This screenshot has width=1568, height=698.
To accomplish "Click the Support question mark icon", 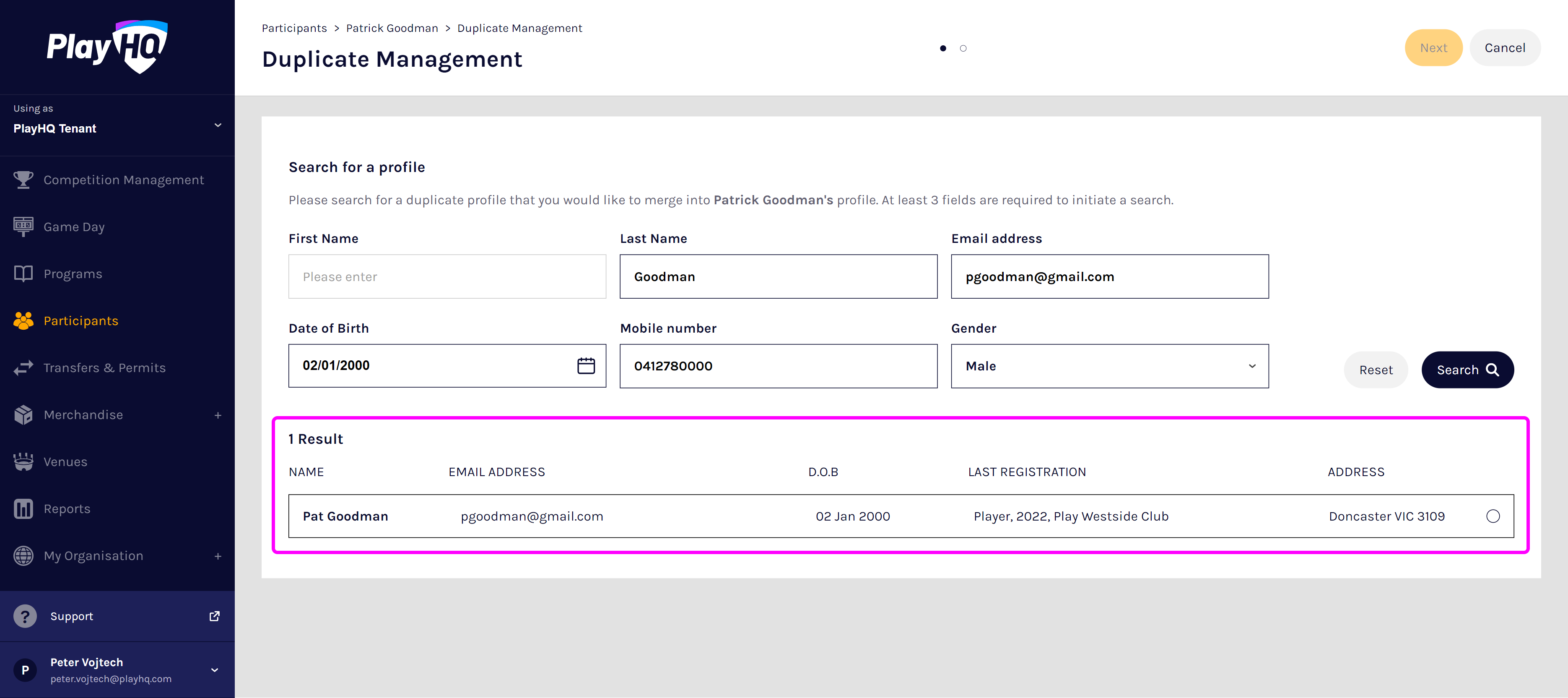I will click(25, 616).
